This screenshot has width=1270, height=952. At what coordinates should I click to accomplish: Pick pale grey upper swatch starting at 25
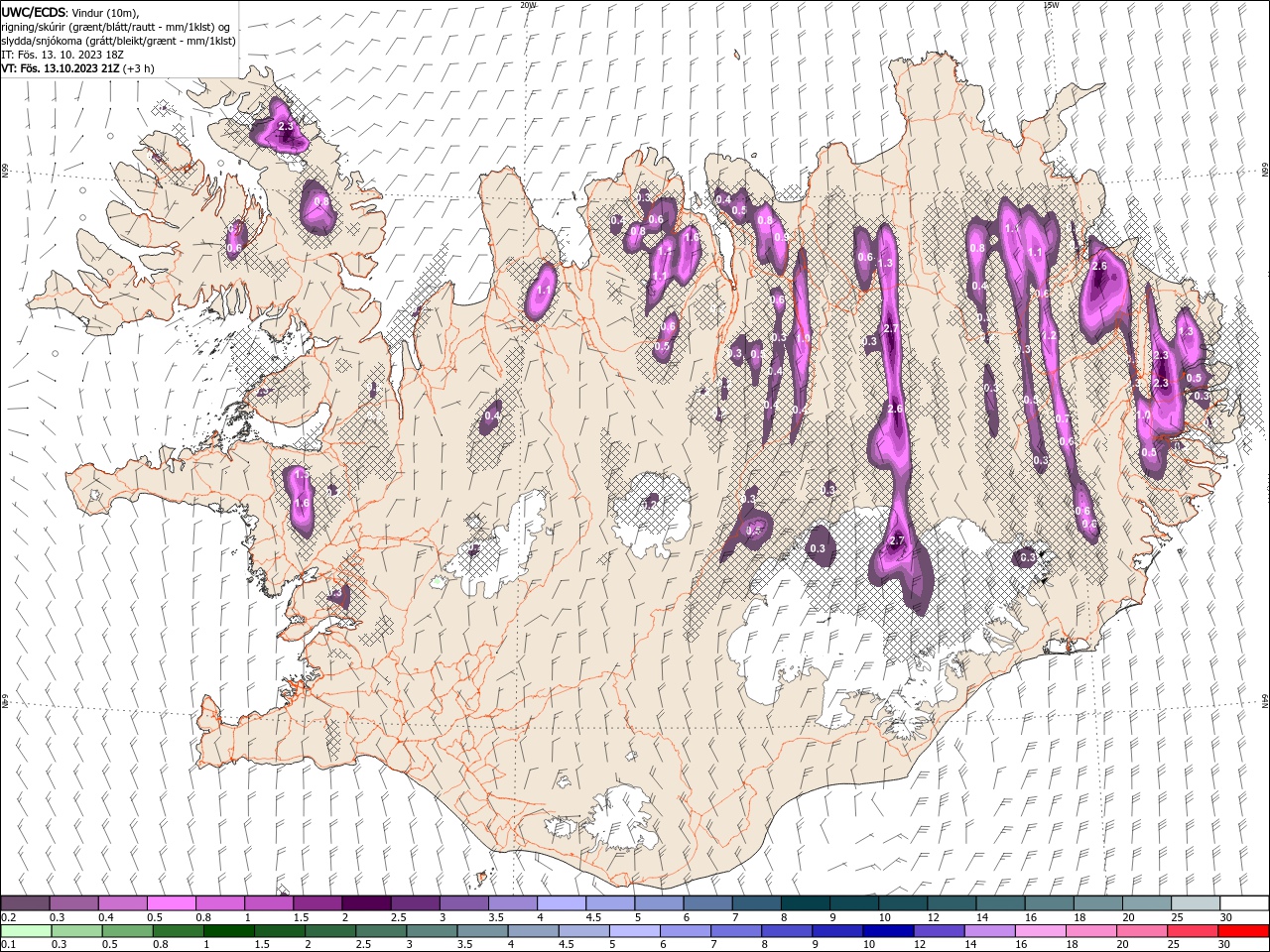[1195, 903]
